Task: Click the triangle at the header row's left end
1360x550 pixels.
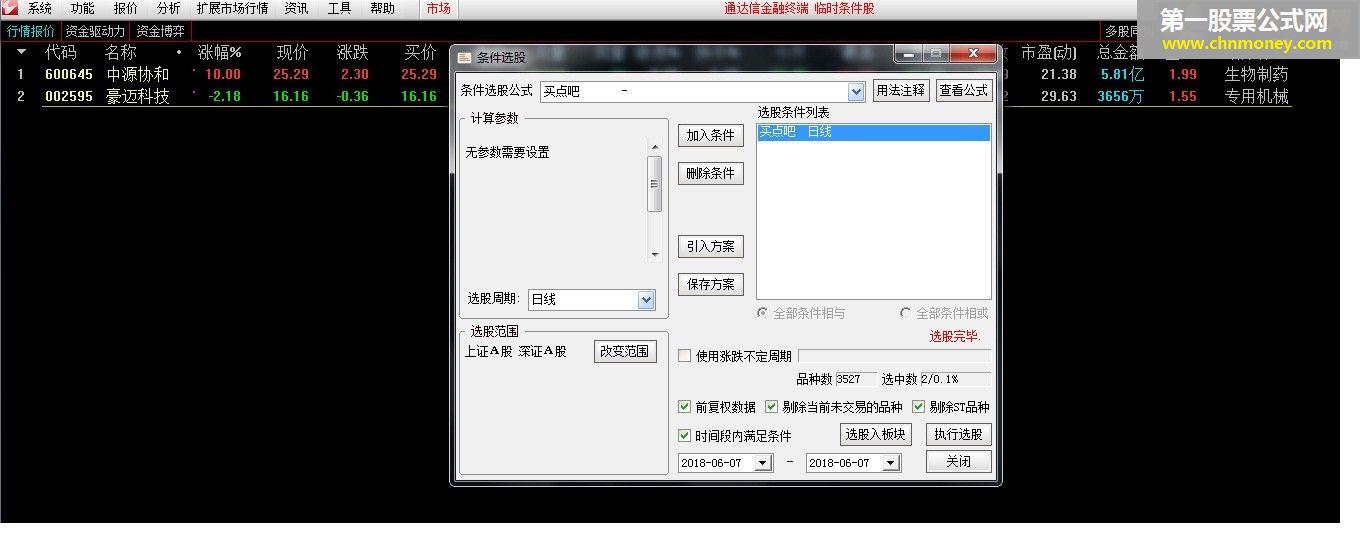Action: (x=21, y=52)
